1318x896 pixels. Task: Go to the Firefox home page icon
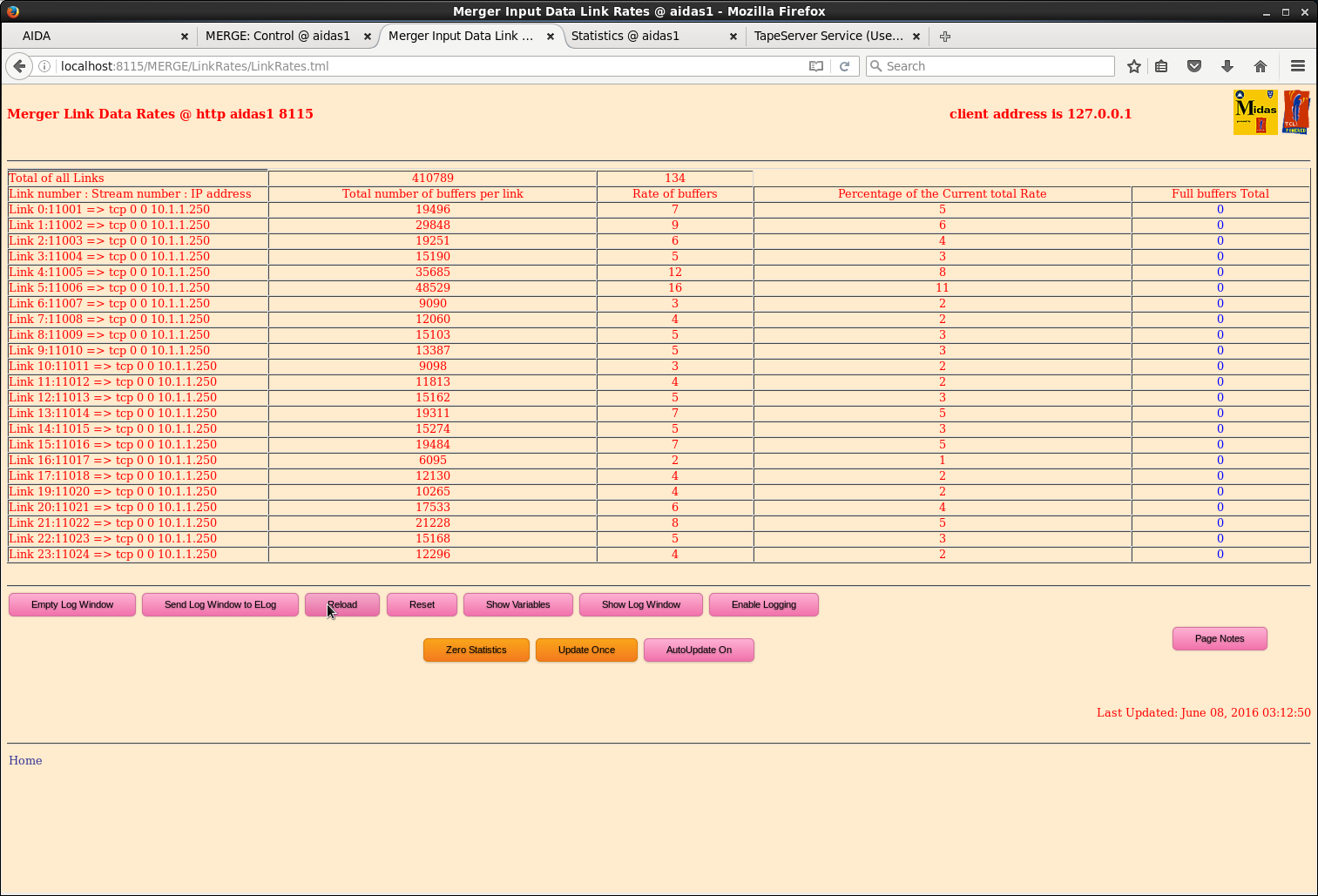click(x=1261, y=66)
